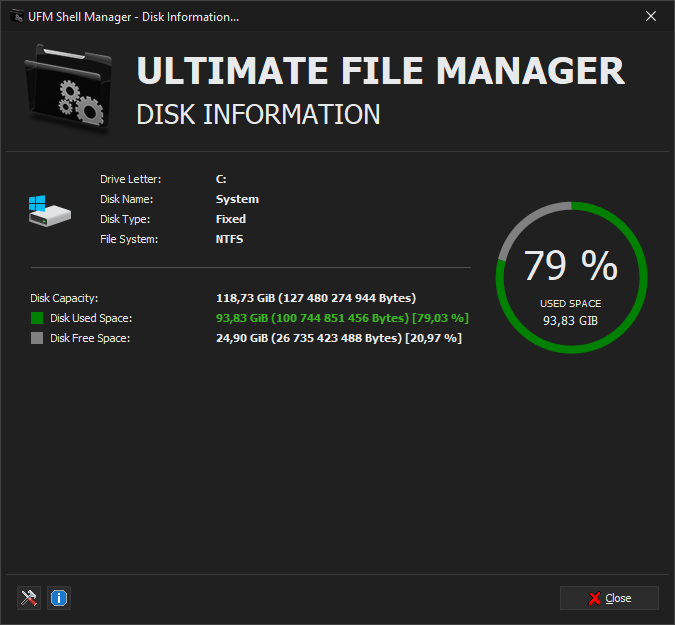
Task: Click the hammer tools icon at the bottom
Action: 29,598
